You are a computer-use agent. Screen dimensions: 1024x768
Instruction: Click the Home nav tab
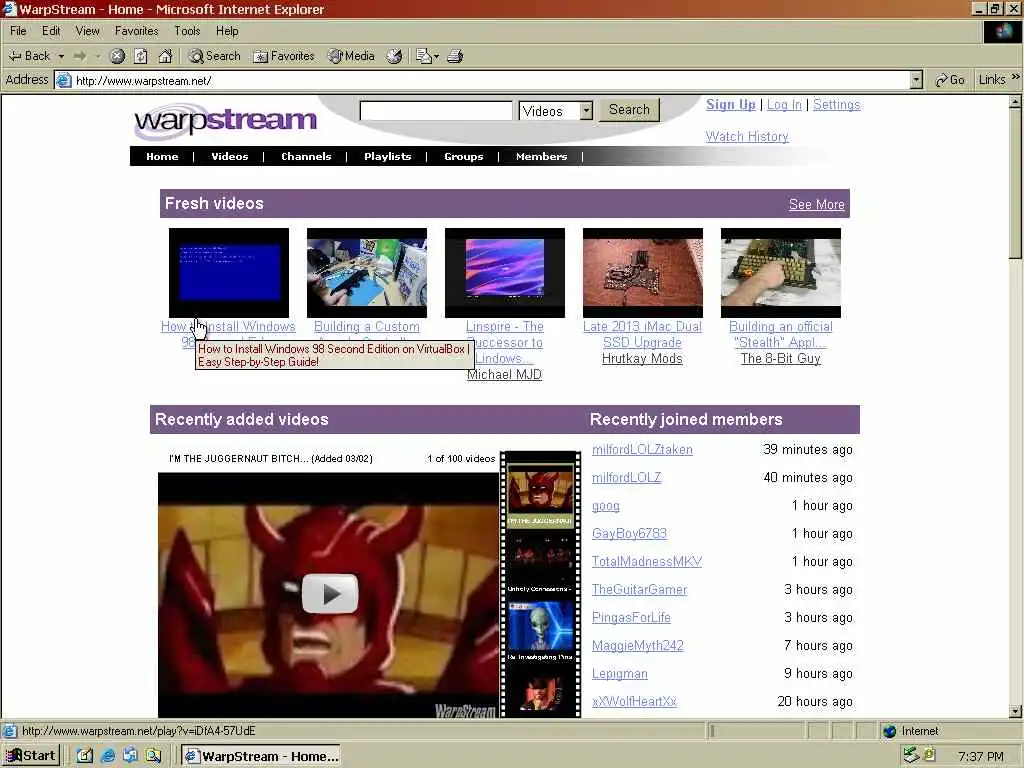tap(162, 156)
